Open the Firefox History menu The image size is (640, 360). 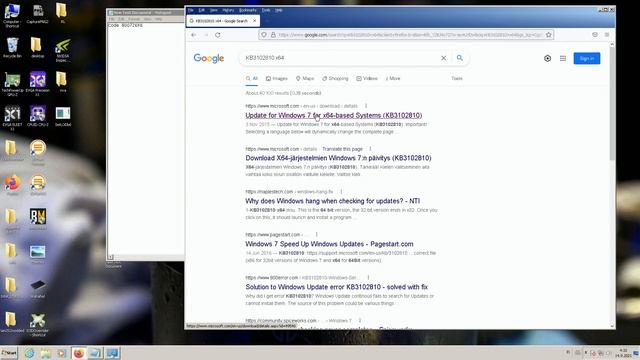228,10
